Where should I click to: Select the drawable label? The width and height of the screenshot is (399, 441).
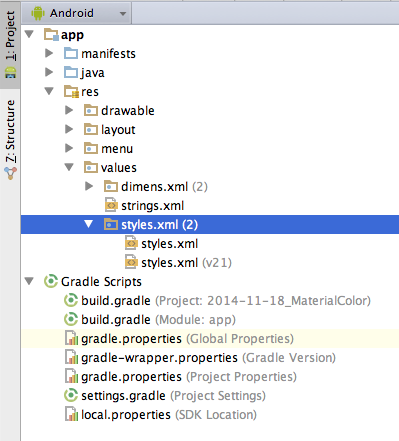[128, 111]
